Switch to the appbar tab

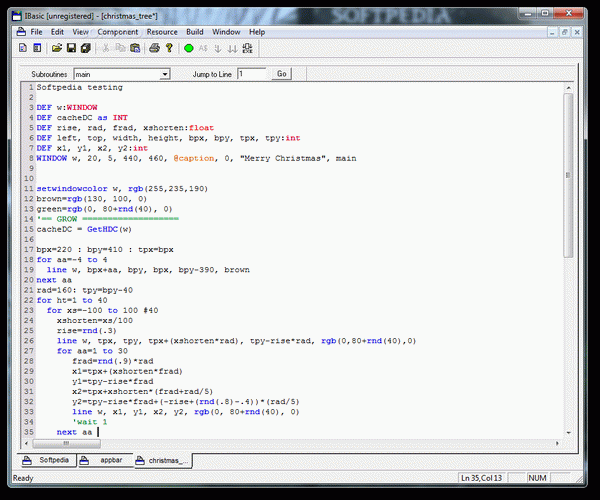[105, 460]
